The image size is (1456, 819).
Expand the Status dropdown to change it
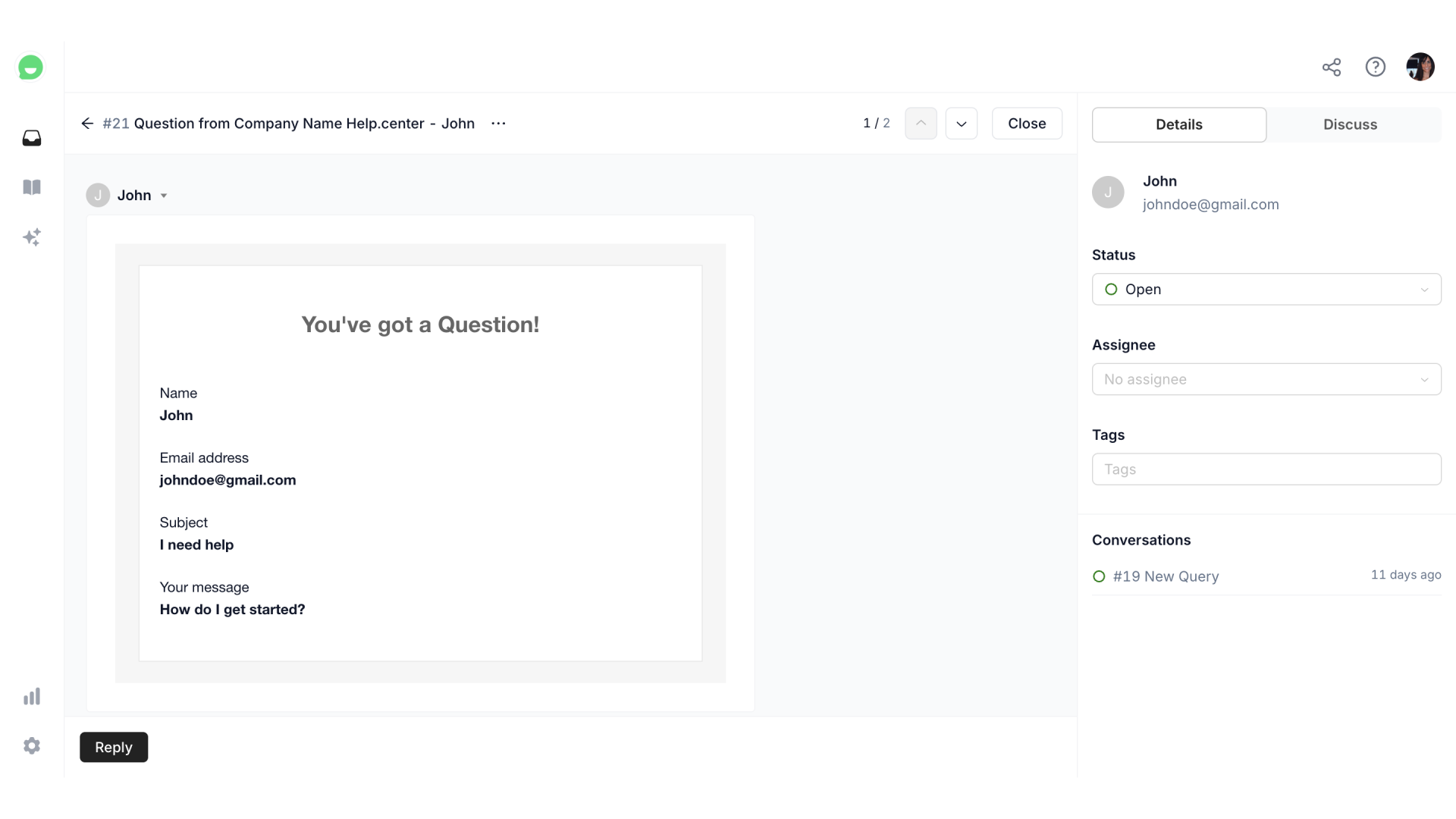click(x=1265, y=289)
